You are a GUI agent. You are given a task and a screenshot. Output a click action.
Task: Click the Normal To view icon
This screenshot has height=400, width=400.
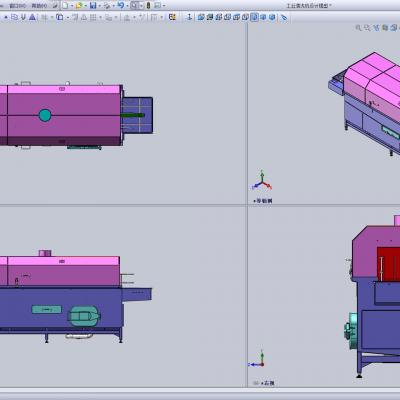[x=284, y=17]
